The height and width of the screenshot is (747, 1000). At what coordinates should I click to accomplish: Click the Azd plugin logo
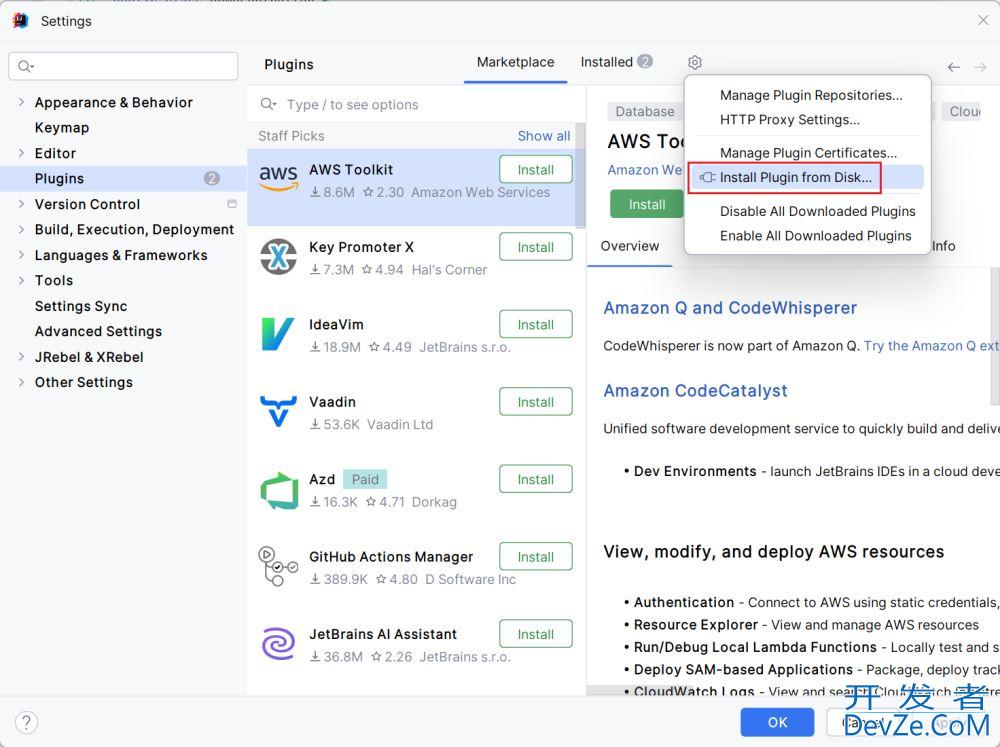[279, 490]
